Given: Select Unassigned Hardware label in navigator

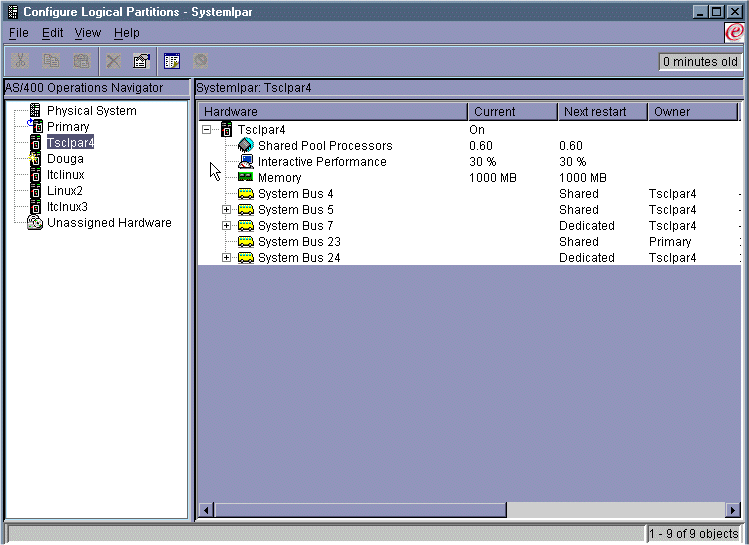Looking at the screenshot, I should pos(109,223).
